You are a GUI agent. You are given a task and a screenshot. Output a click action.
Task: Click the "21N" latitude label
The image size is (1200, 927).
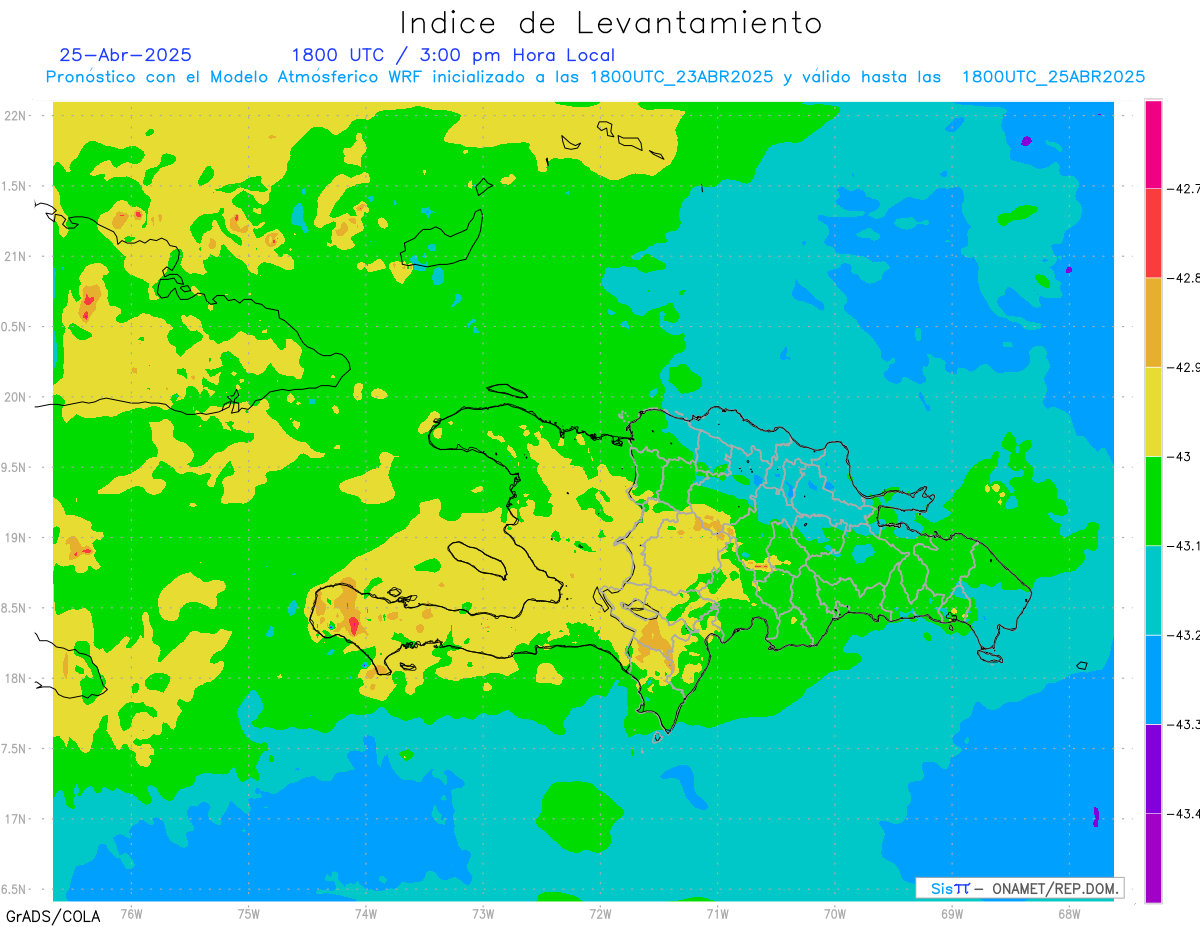click(15, 257)
